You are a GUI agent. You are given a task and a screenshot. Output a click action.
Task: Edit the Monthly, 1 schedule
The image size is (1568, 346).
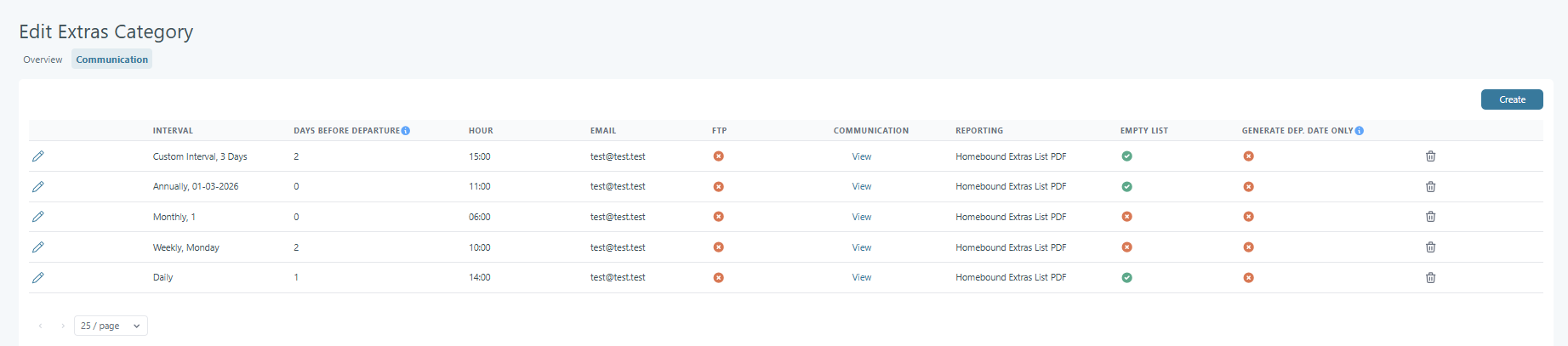(38, 217)
